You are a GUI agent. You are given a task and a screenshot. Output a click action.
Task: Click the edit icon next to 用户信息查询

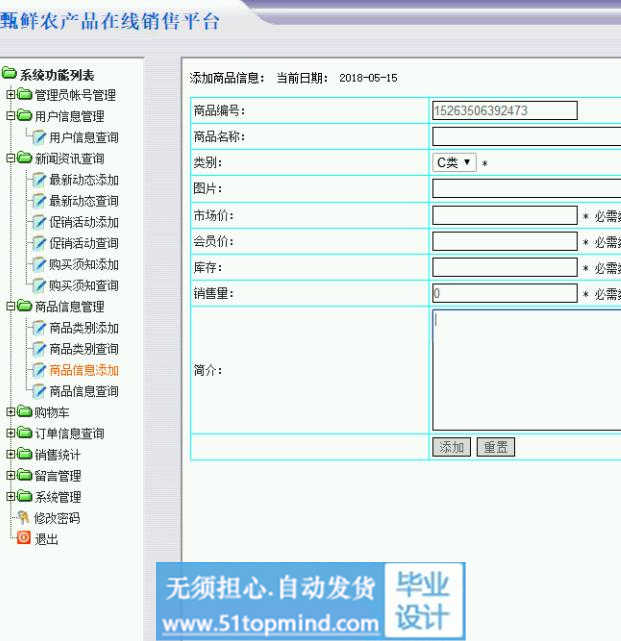(x=39, y=138)
